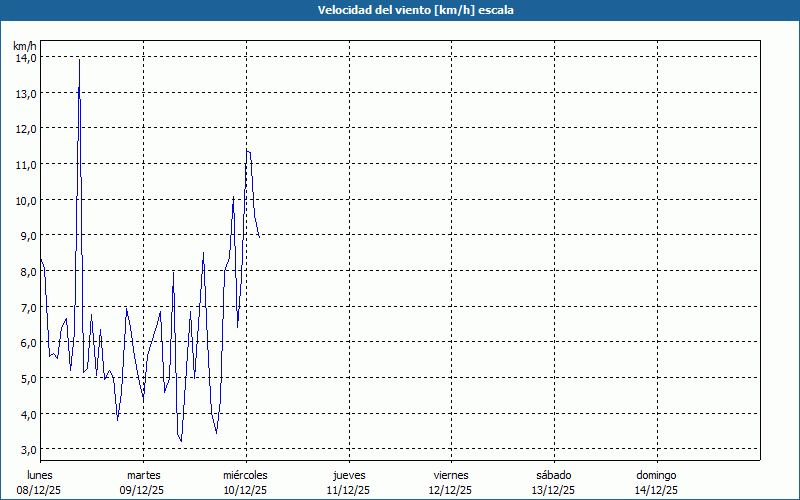
Task: Click the date 11/12/25
Action: click(348, 490)
